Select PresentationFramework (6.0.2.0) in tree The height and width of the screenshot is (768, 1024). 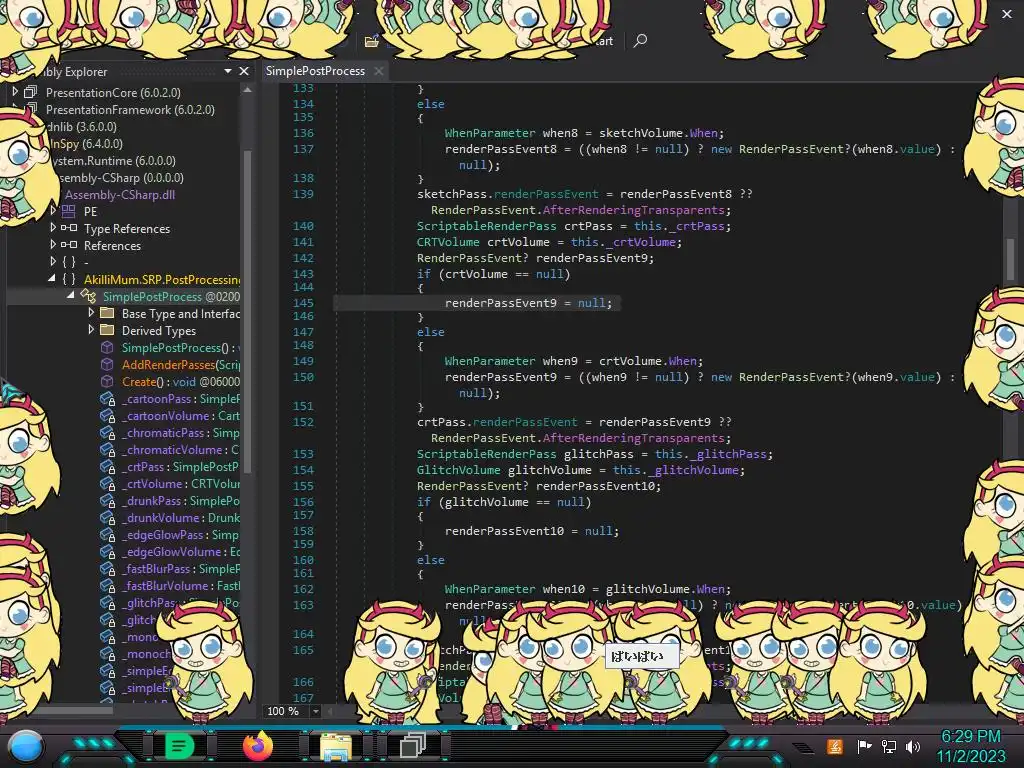click(x=130, y=110)
